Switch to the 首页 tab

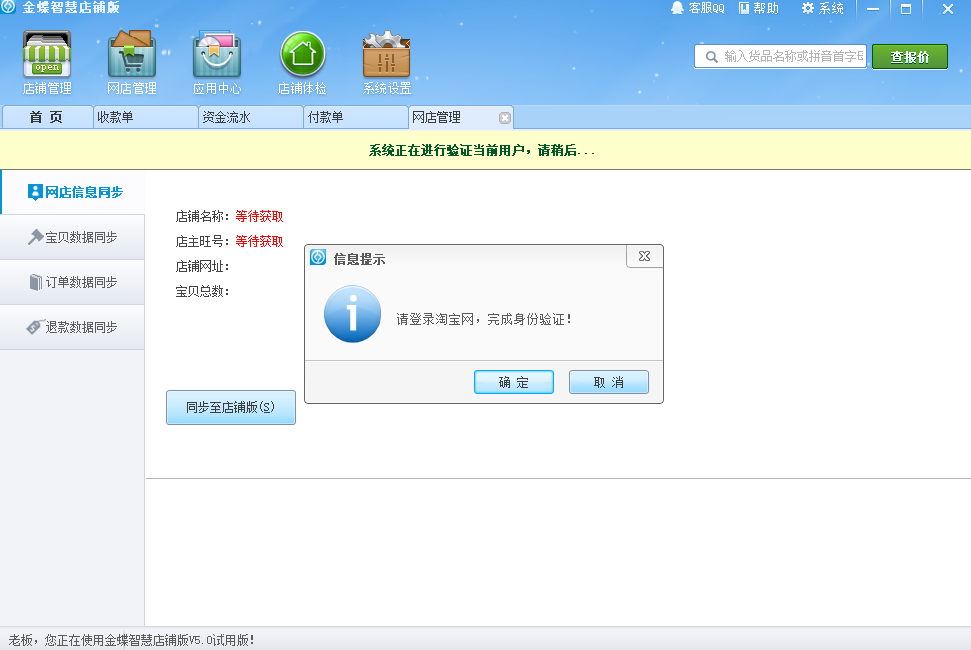[47, 117]
